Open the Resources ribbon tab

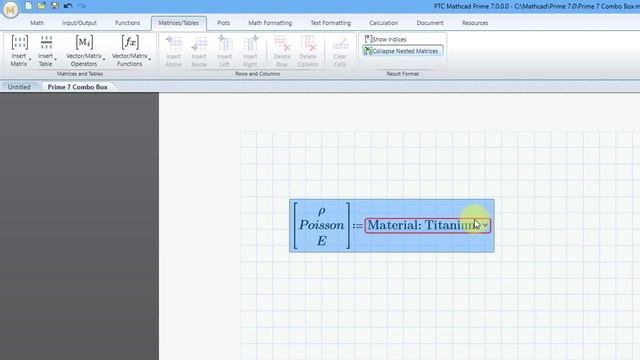tap(475, 23)
